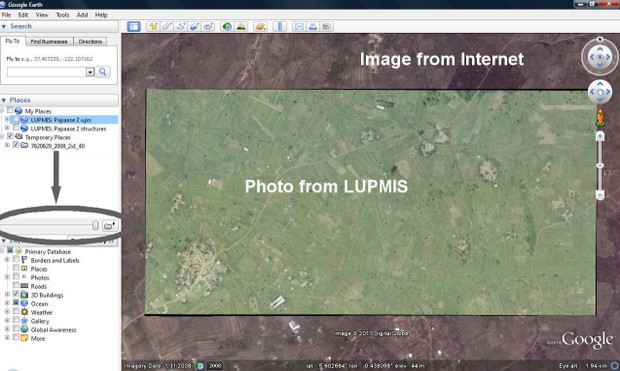The width and height of the screenshot is (620, 371).
Task: Switch to Sky with planet icon
Action: tap(261, 26)
